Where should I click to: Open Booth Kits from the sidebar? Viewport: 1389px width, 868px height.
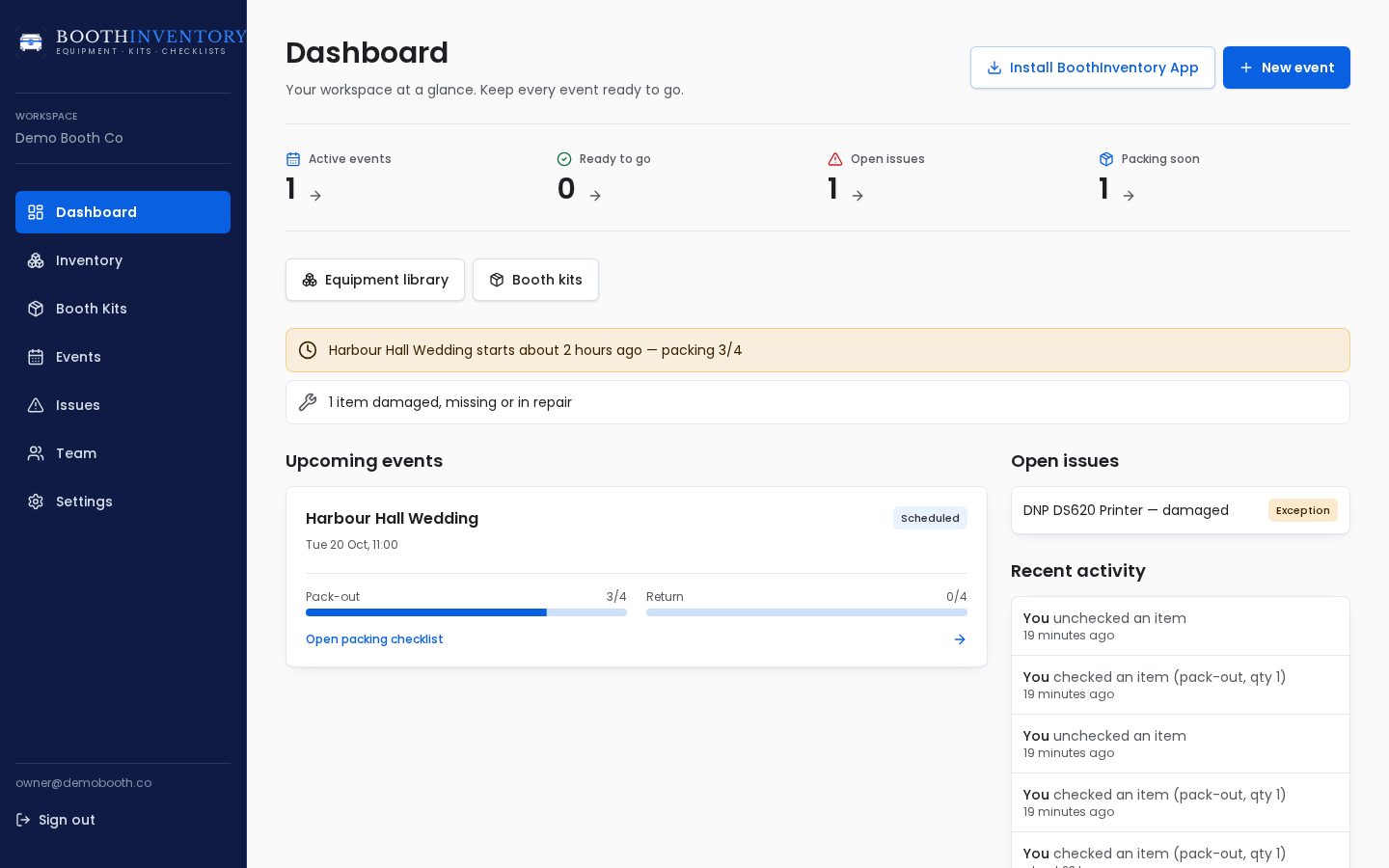(123, 309)
